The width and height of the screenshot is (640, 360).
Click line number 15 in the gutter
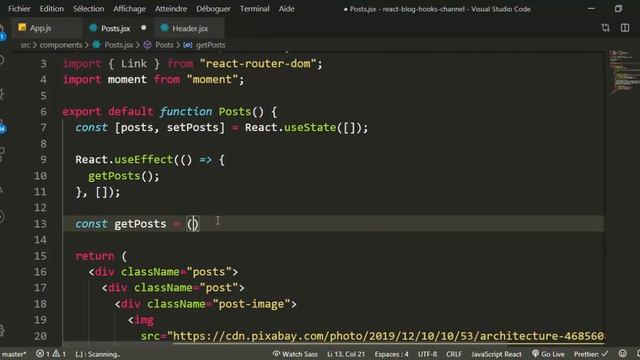(x=40, y=256)
